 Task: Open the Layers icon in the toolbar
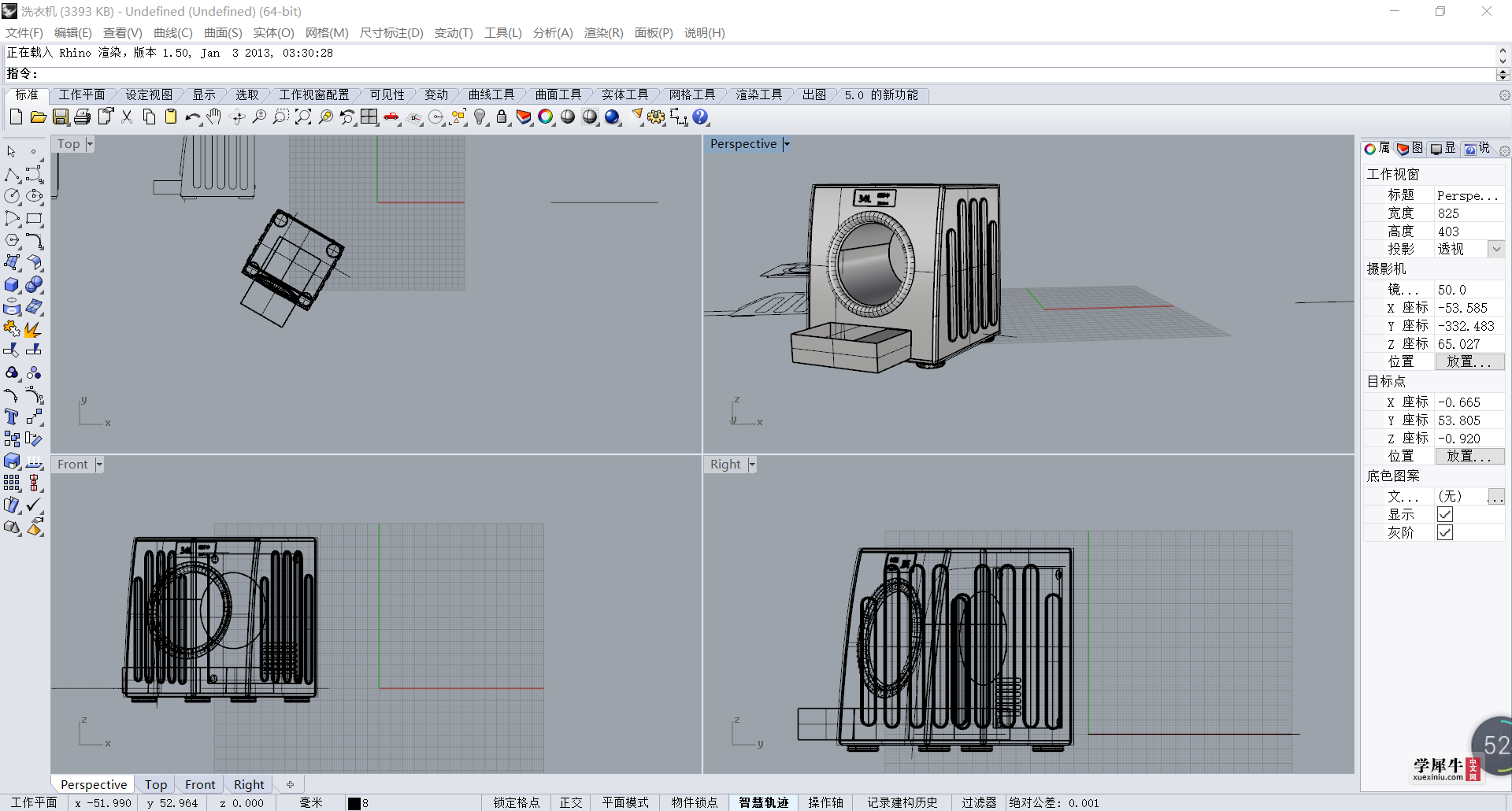coord(524,117)
